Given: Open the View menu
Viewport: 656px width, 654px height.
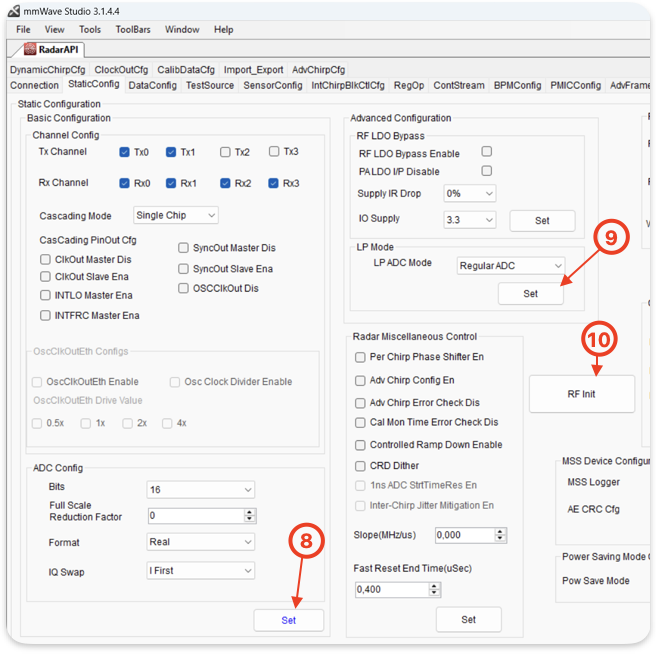Looking at the screenshot, I should pyautogui.click(x=54, y=30).
